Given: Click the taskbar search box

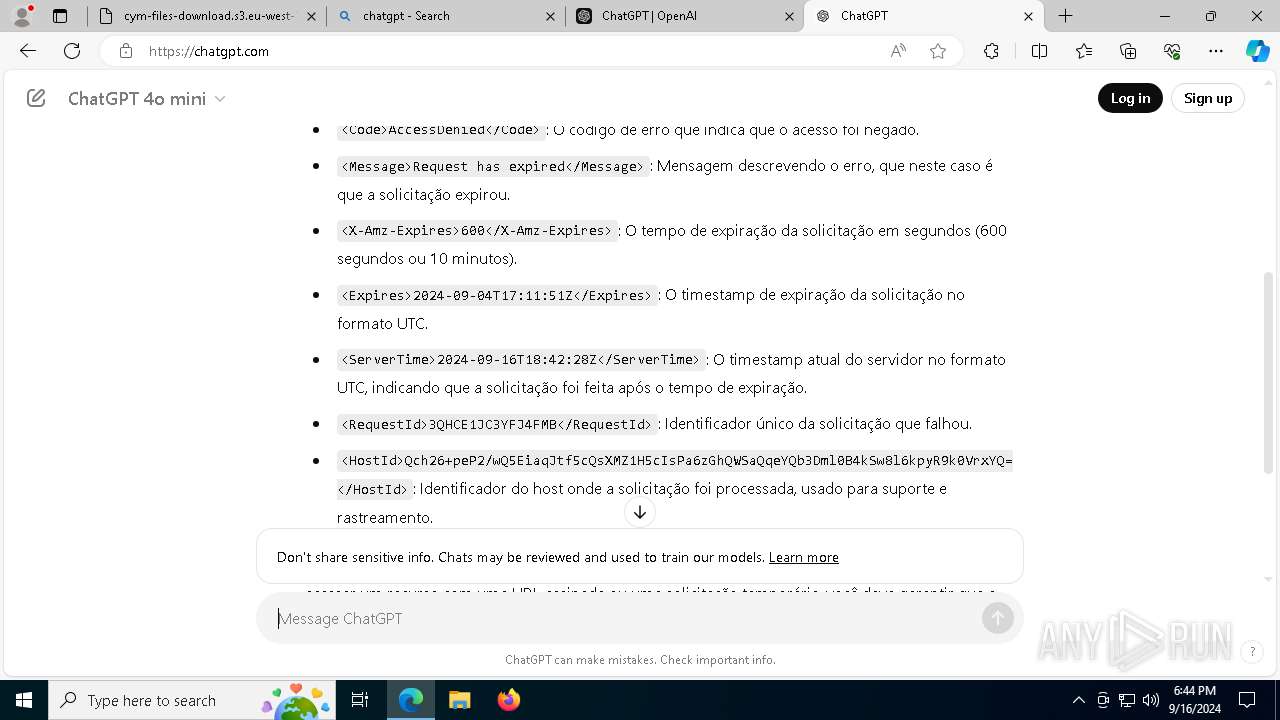Looking at the screenshot, I should [192, 700].
